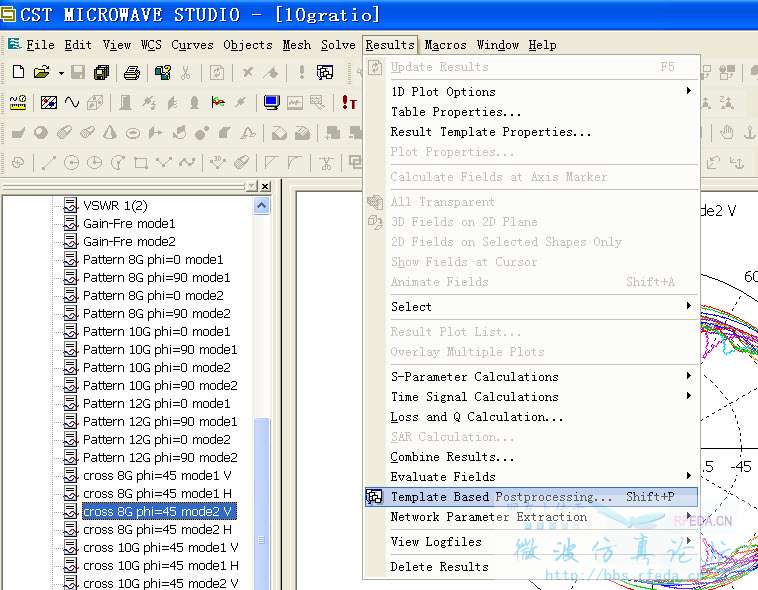Expand Evaluate Fields submenu
The image size is (758, 590).
(x=531, y=476)
